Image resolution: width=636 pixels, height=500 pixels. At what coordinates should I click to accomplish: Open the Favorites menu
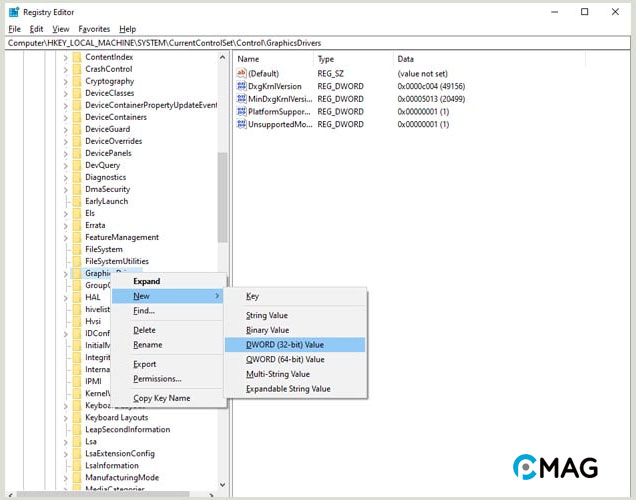(x=94, y=29)
